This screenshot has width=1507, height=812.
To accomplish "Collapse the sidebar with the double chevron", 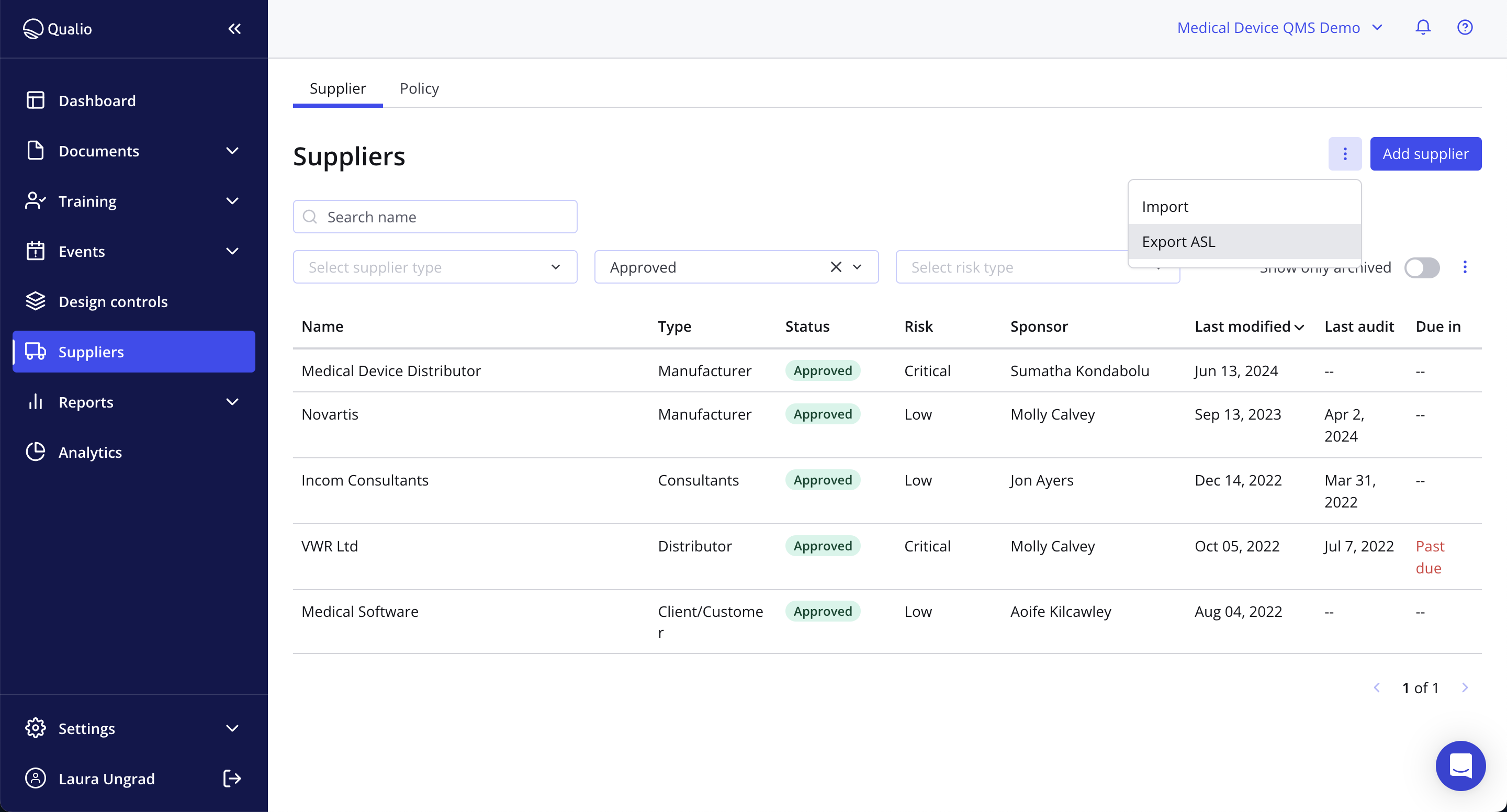I will pyautogui.click(x=234, y=28).
